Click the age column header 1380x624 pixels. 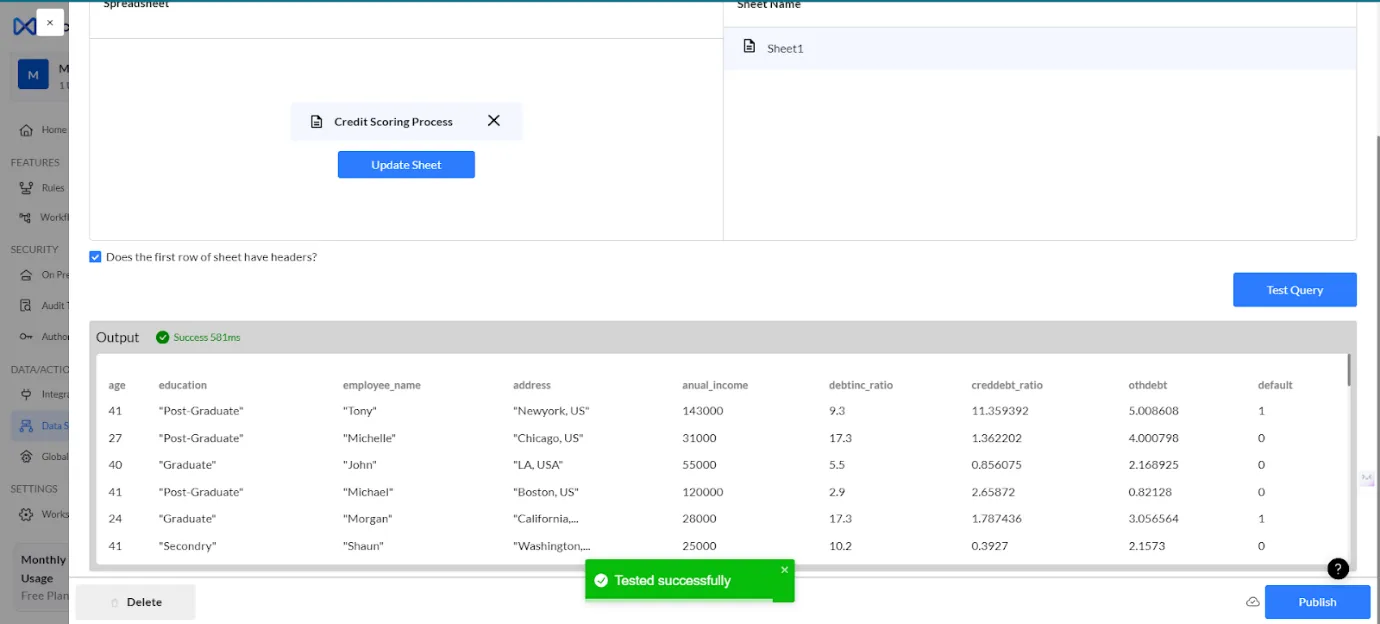pyautogui.click(x=117, y=385)
